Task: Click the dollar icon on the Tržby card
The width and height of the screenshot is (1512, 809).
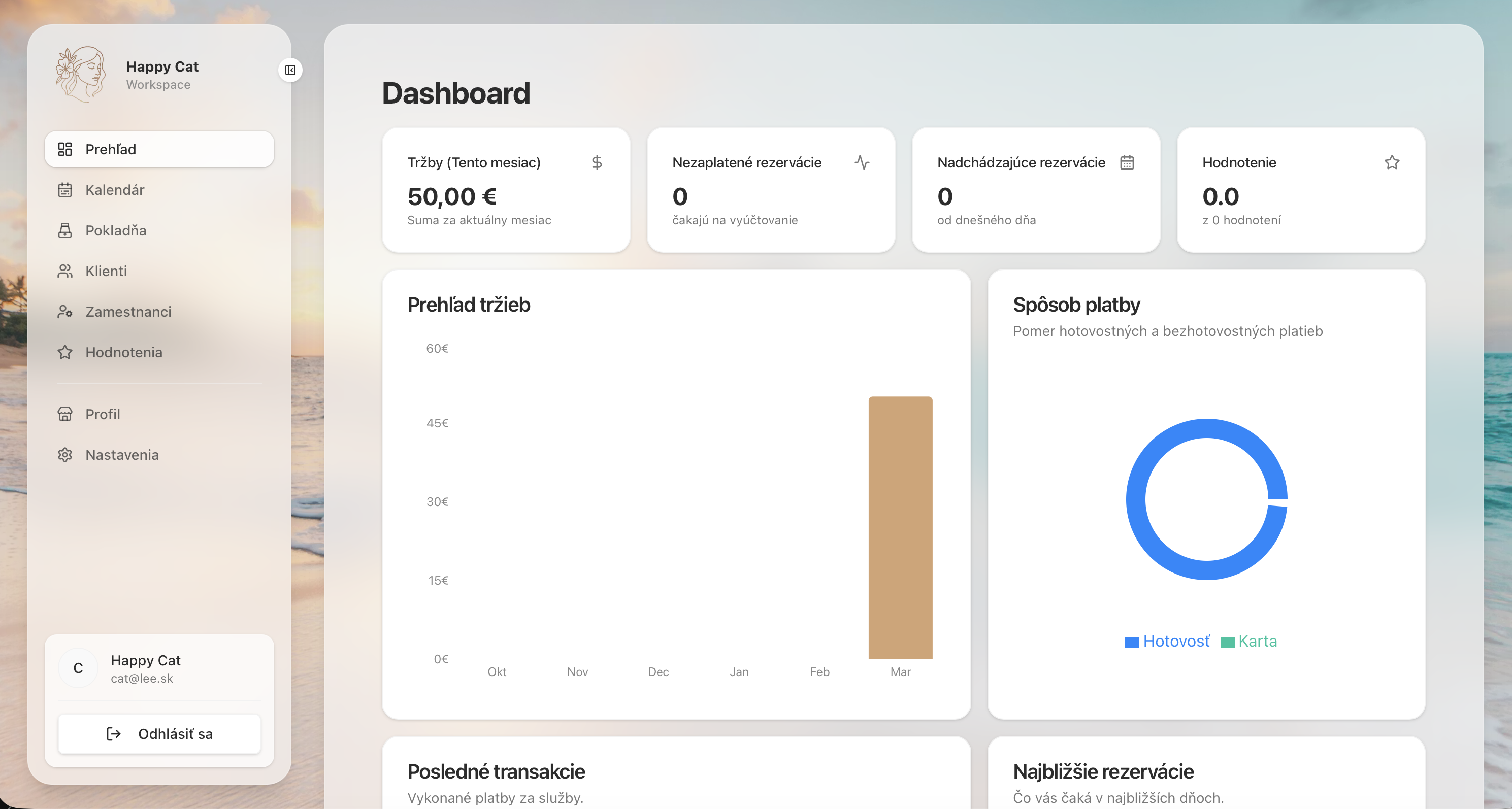Action: pos(598,162)
